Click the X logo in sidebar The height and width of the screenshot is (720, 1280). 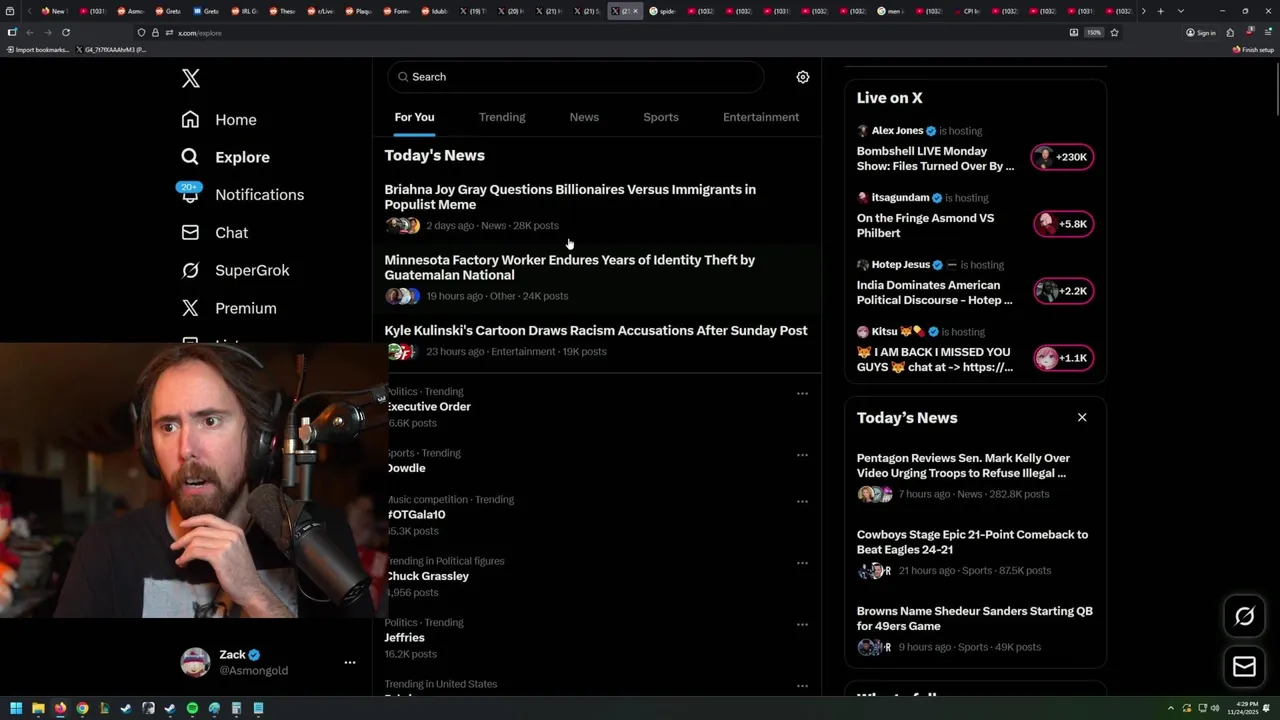pos(191,79)
